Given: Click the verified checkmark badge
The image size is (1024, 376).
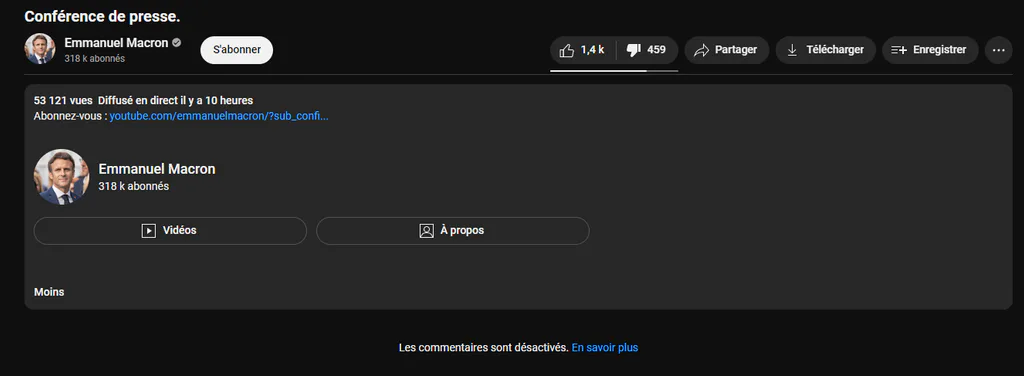Looking at the screenshot, I should tap(176, 43).
